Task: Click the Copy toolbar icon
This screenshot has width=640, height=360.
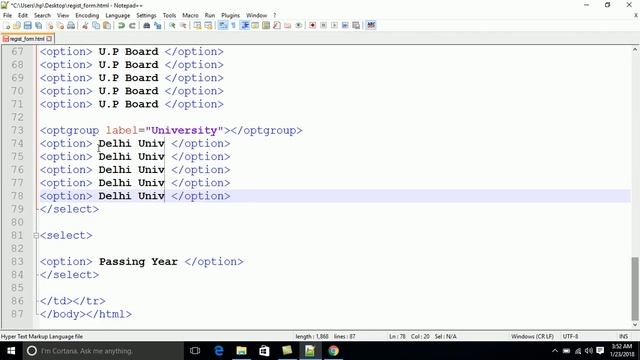Action: pos(96,25)
